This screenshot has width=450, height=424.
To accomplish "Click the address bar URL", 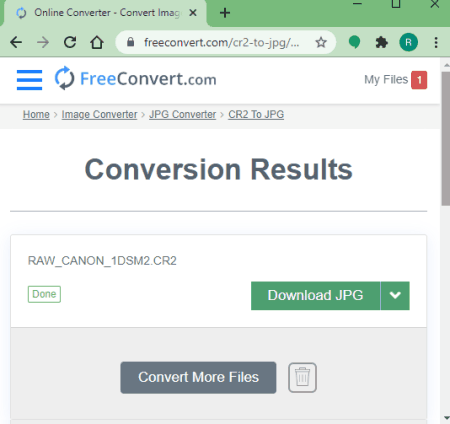I will click(221, 42).
